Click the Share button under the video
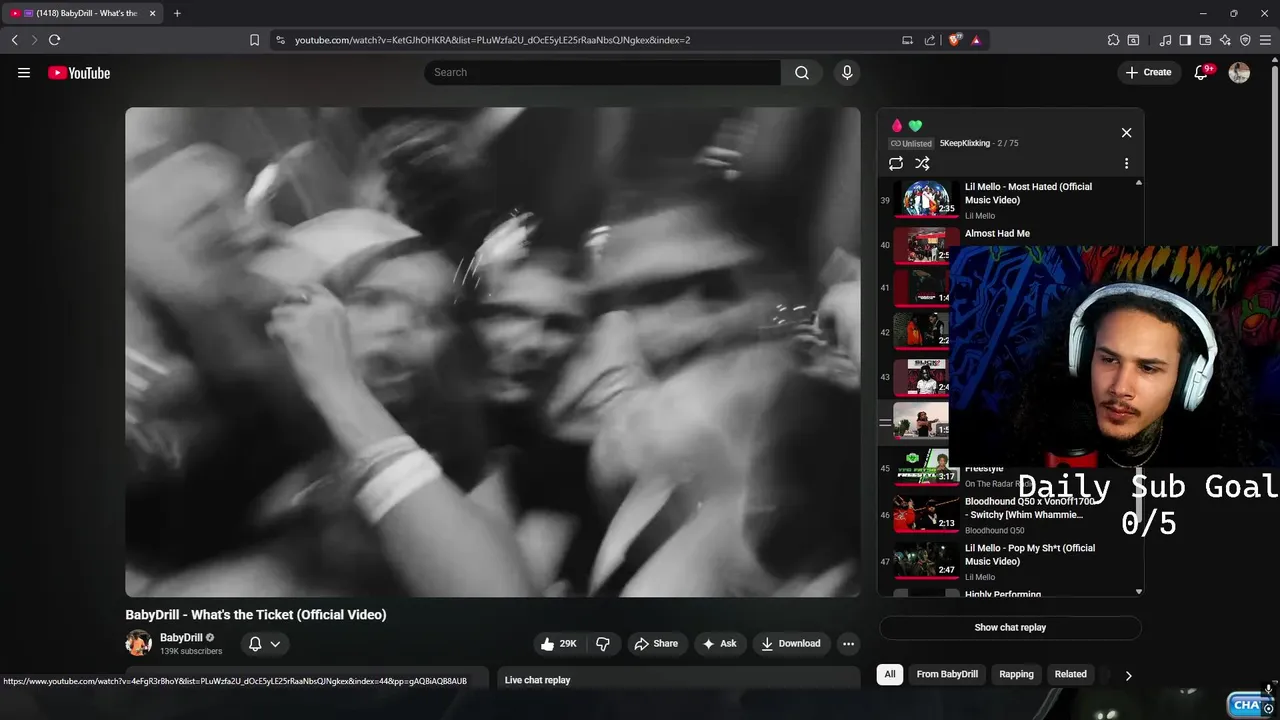The height and width of the screenshot is (720, 1280). coord(656,644)
